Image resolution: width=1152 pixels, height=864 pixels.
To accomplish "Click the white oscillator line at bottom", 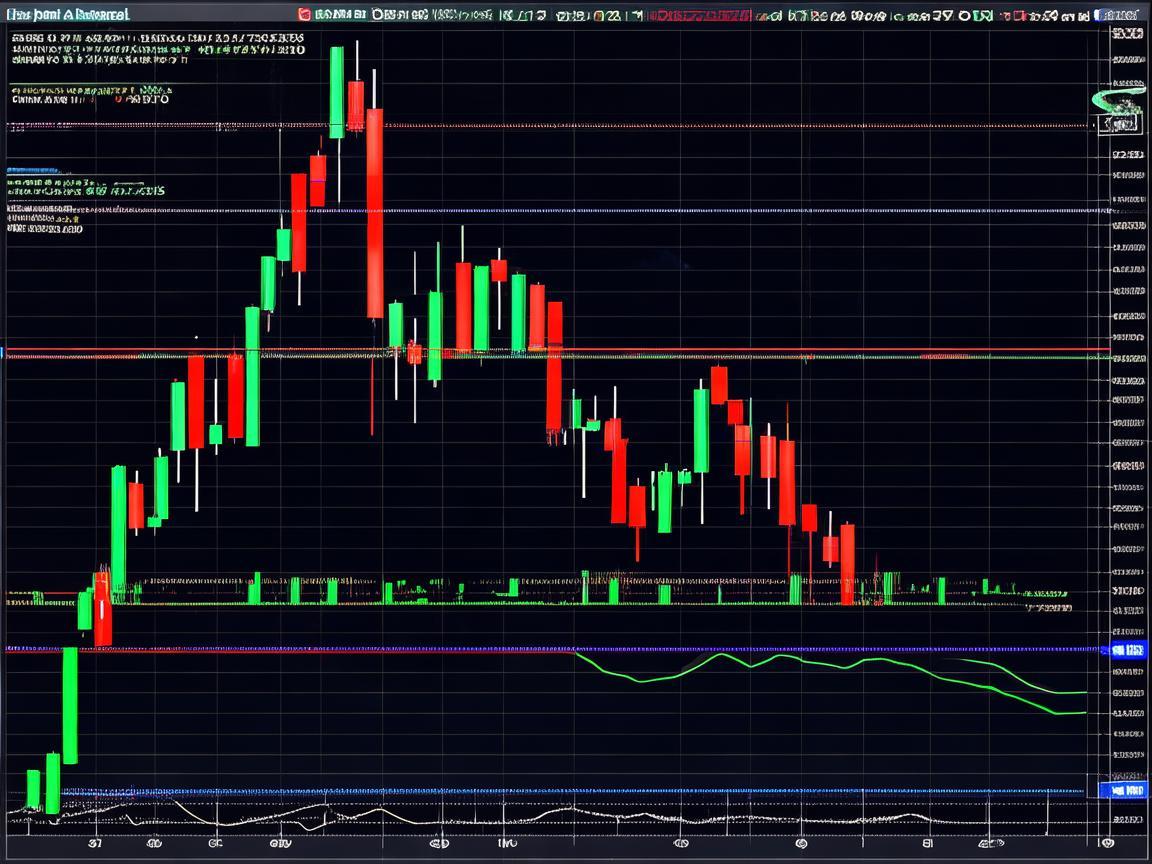I will [400, 815].
